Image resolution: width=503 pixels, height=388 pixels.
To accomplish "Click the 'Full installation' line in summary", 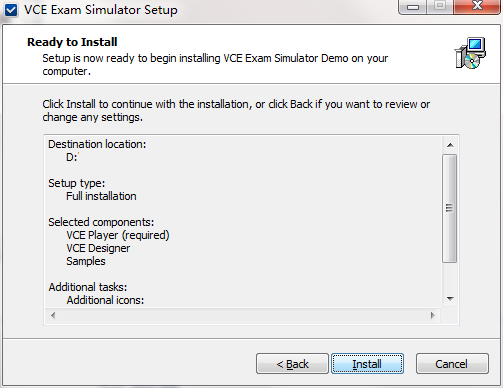I will (101, 196).
